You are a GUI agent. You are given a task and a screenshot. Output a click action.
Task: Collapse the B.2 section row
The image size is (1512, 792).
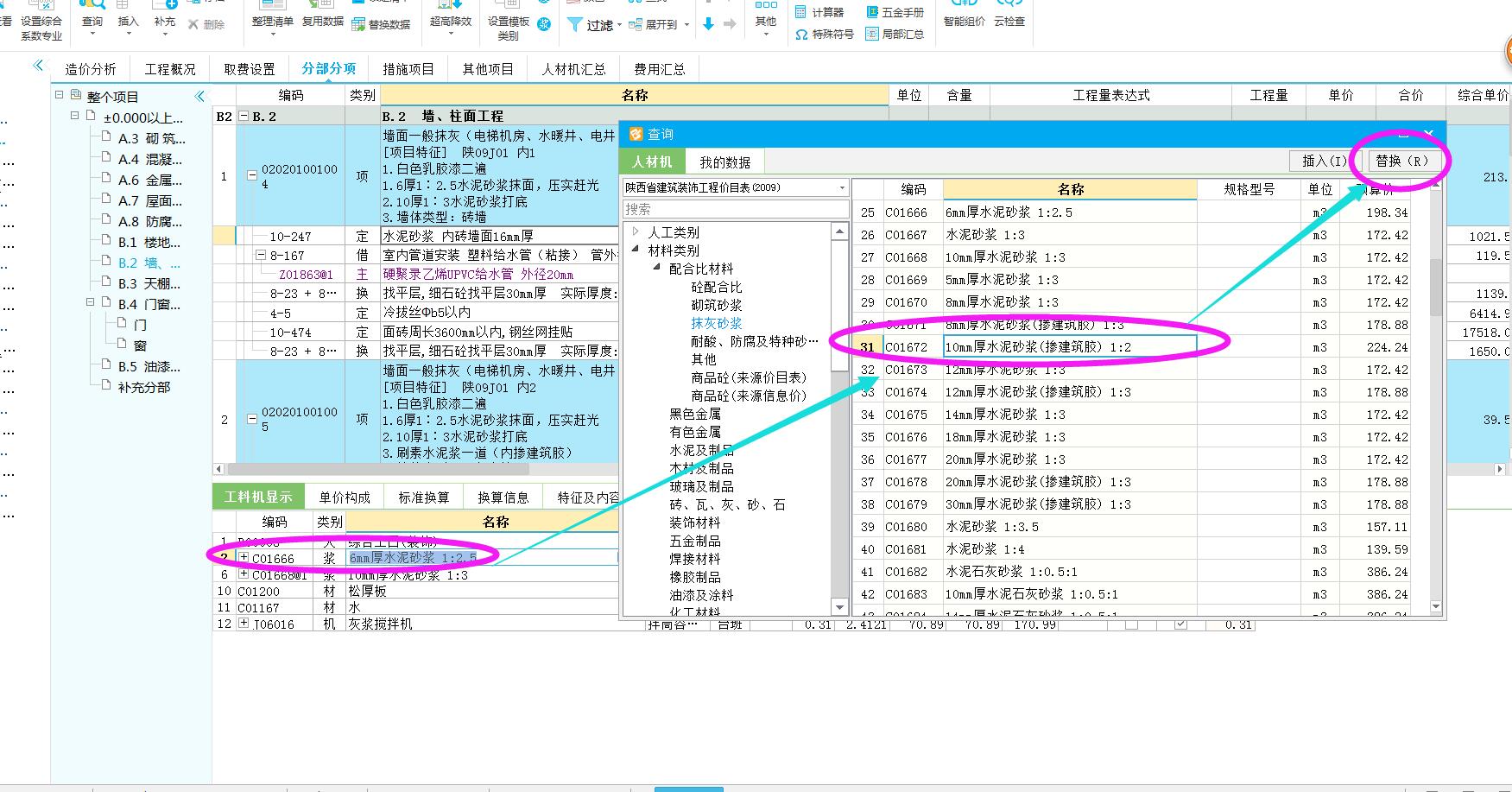[244, 116]
